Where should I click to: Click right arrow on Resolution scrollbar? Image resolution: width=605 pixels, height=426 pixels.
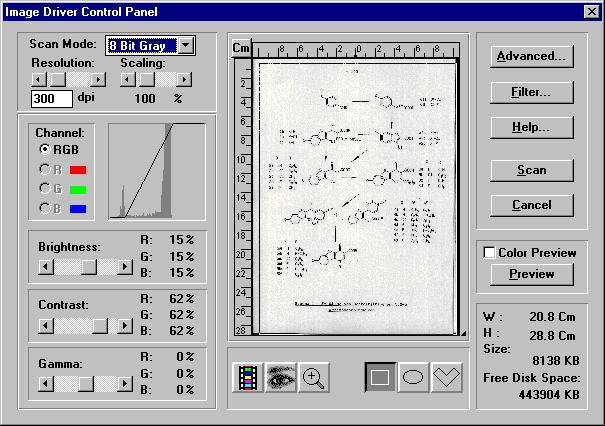coord(98,78)
